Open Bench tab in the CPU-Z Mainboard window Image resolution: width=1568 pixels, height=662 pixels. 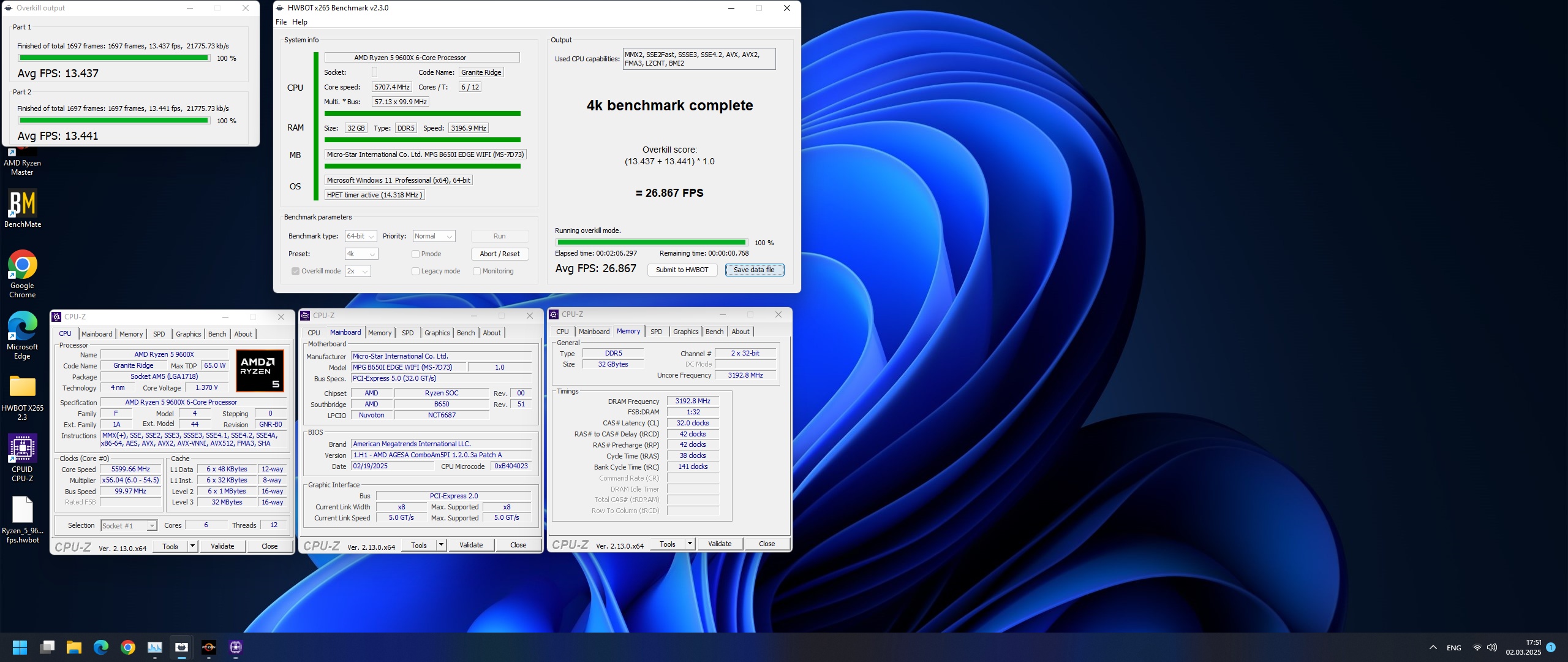[466, 333]
